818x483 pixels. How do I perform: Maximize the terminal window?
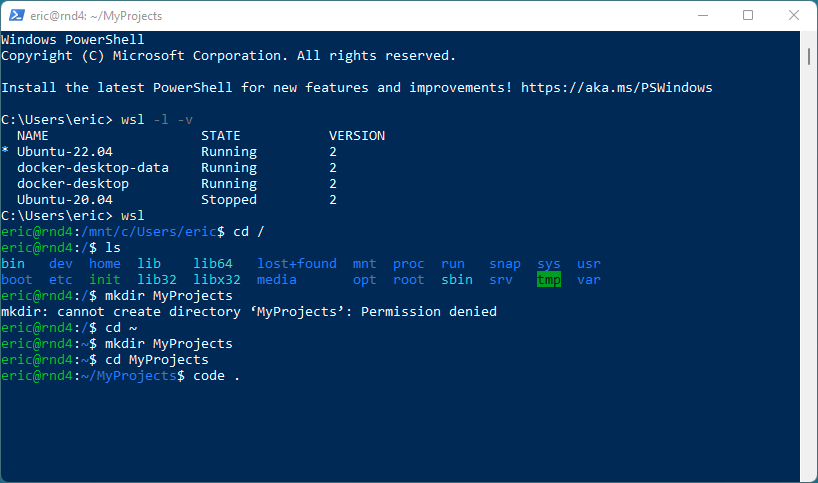(x=748, y=16)
